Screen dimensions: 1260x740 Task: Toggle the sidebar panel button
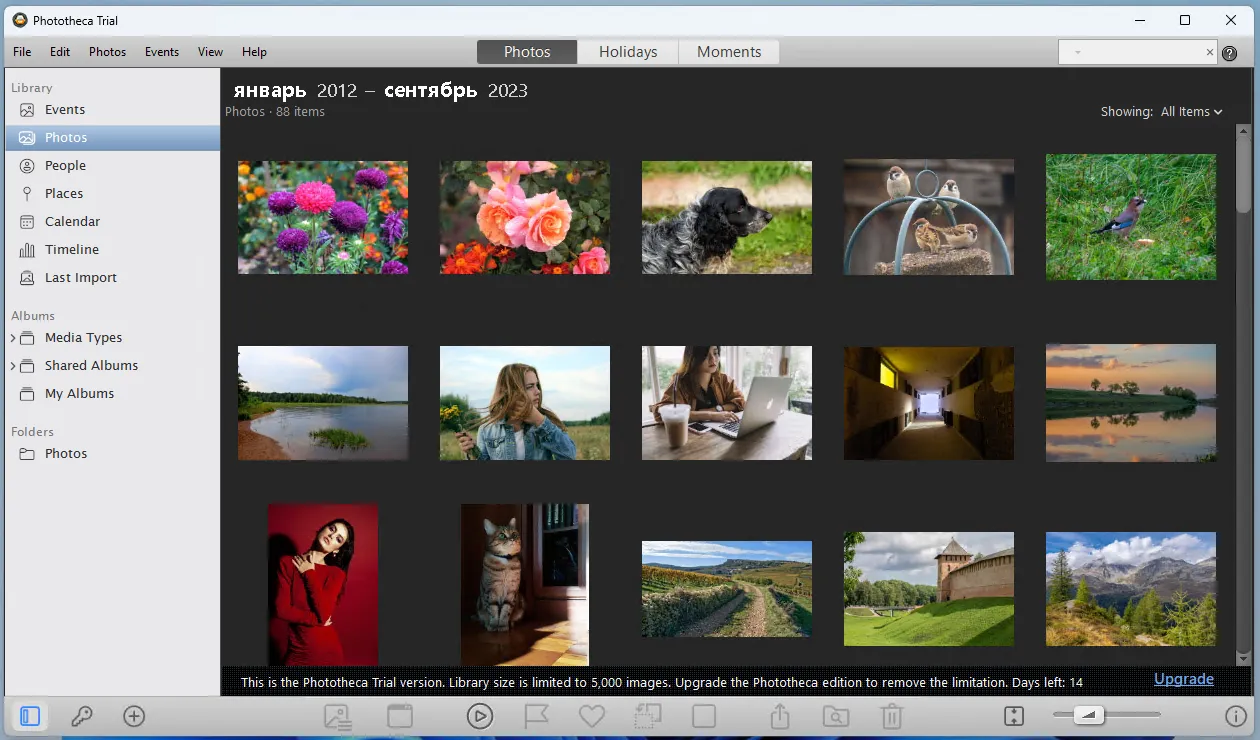pos(30,716)
